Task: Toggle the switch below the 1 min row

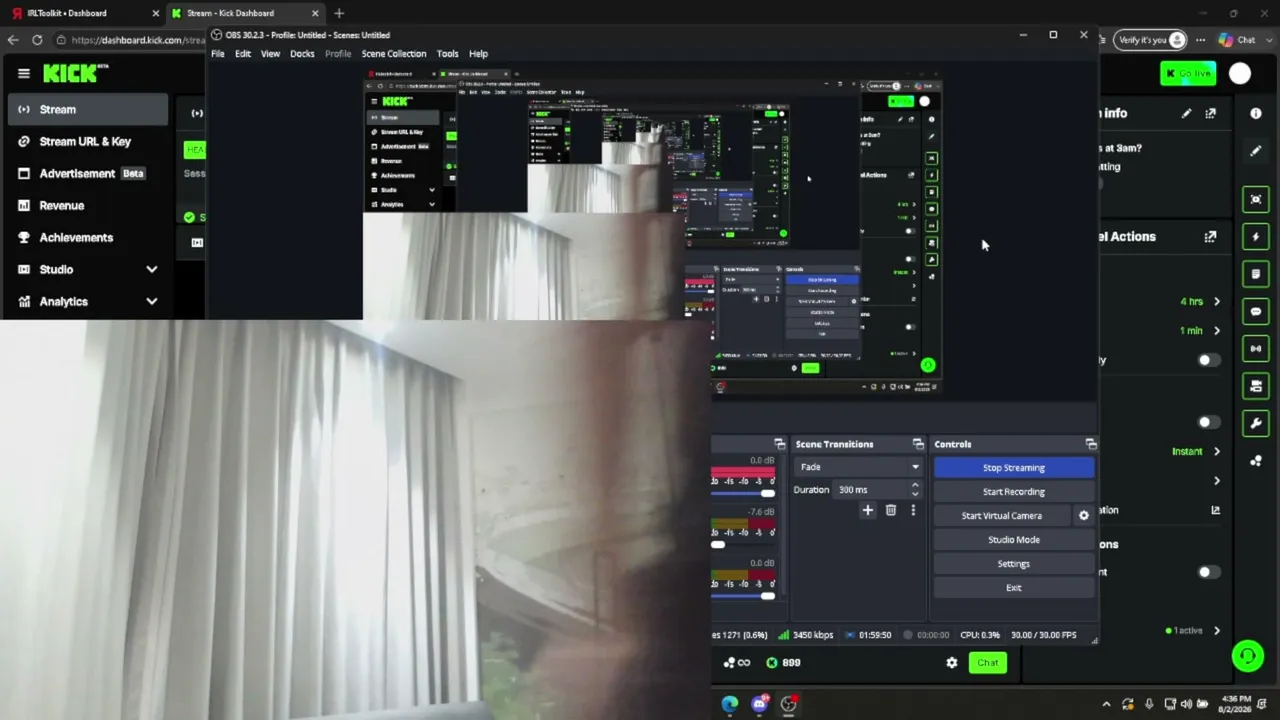Action: (x=1208, y=360)
